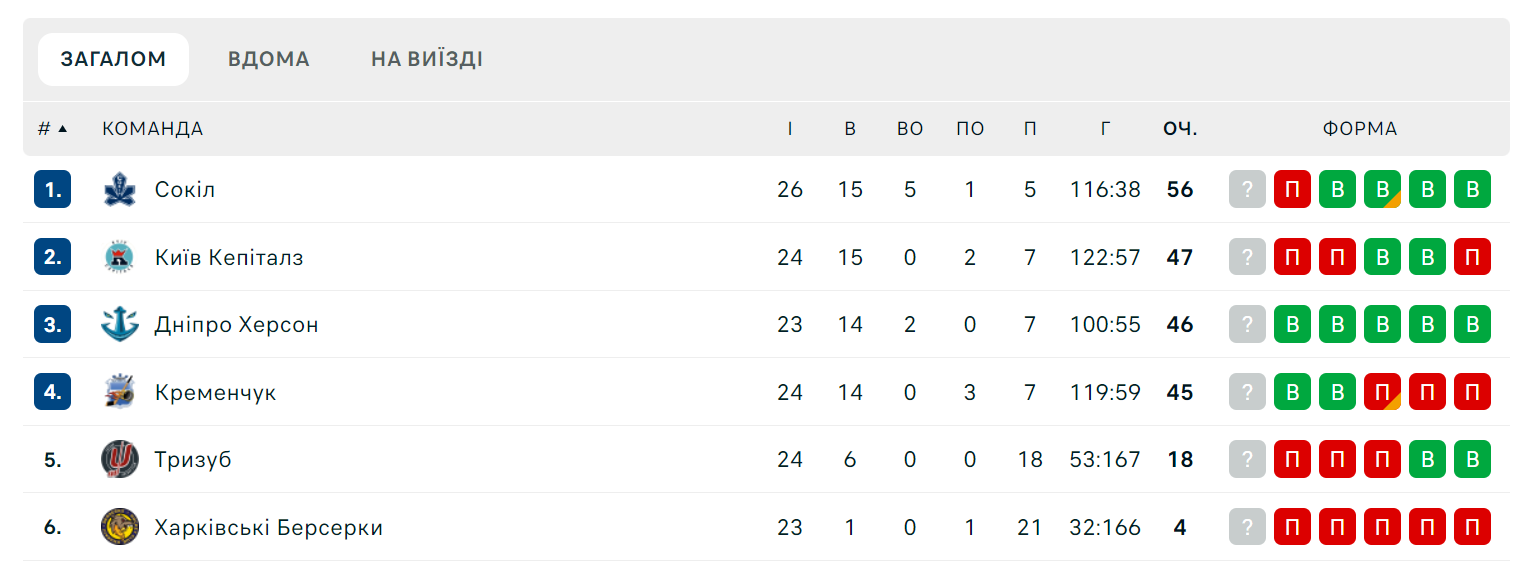Click the gray question mark in Тризуб's form
The width and height of the screenshot is (1524, 563).
pyautogui.click(x=1247, y=459)
